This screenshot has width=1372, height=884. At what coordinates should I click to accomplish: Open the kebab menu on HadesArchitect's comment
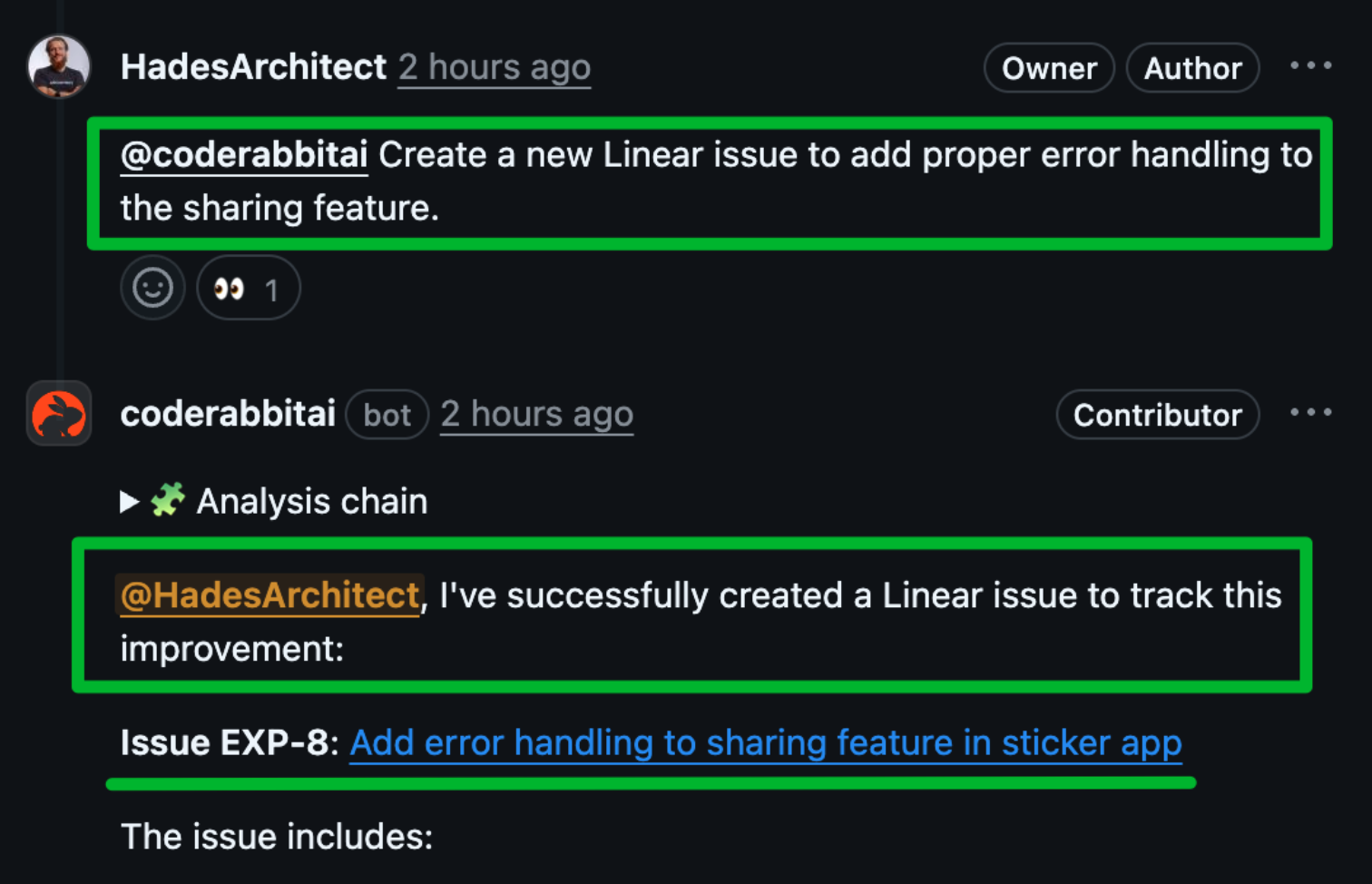(1310, 65)
